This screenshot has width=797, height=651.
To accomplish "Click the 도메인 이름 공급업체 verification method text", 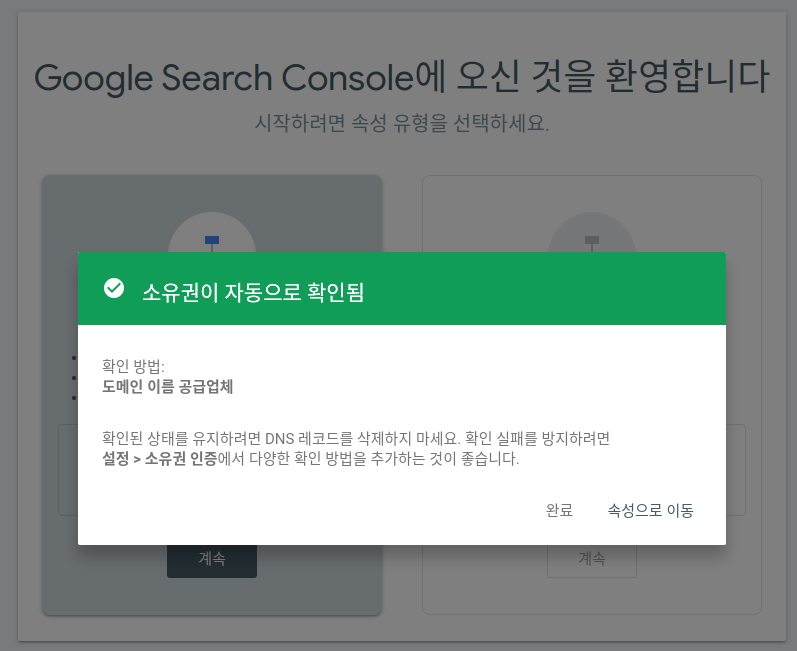I will point(168,386).
